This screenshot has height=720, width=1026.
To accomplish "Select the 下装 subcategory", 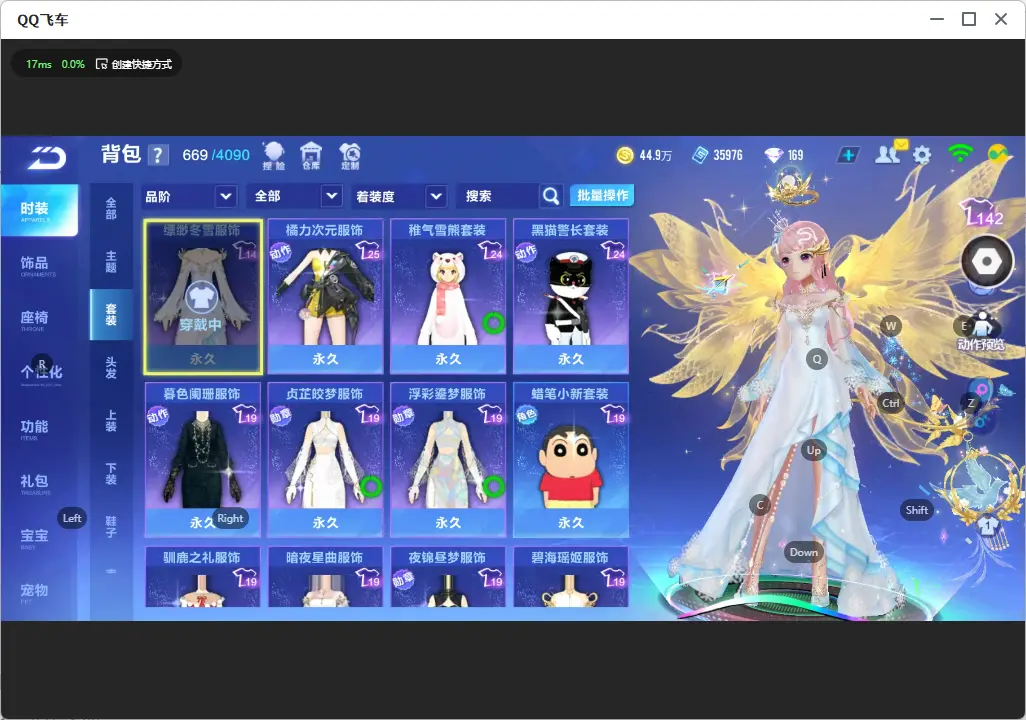I will click(x=111, y=474).
